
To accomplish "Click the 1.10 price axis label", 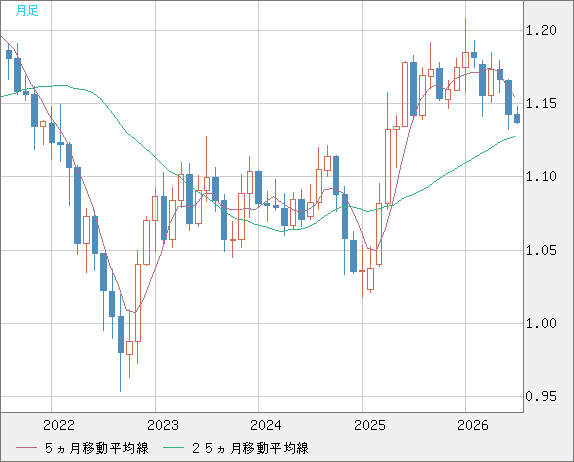I will point(541,176).
